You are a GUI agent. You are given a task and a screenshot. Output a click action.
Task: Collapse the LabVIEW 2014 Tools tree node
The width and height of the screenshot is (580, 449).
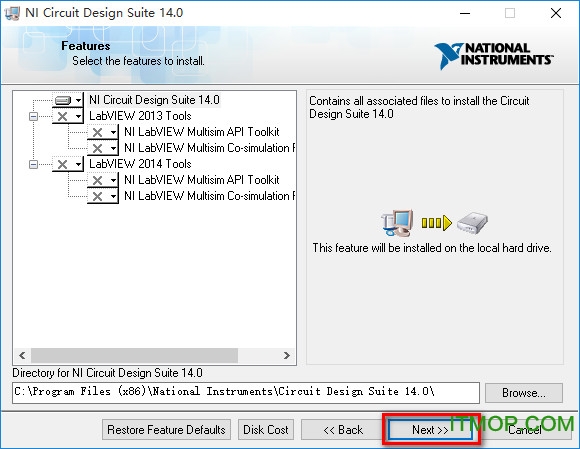tap(33, 164)
